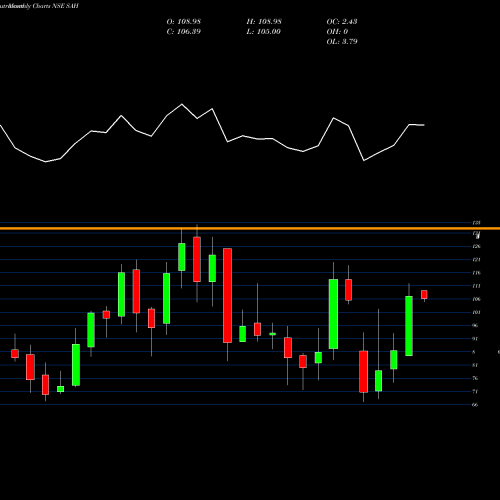The width and height of the screenshot is (500, 500).
Task: Click the 'OL: 3.79' reading
Action: (x=342, y=41)
